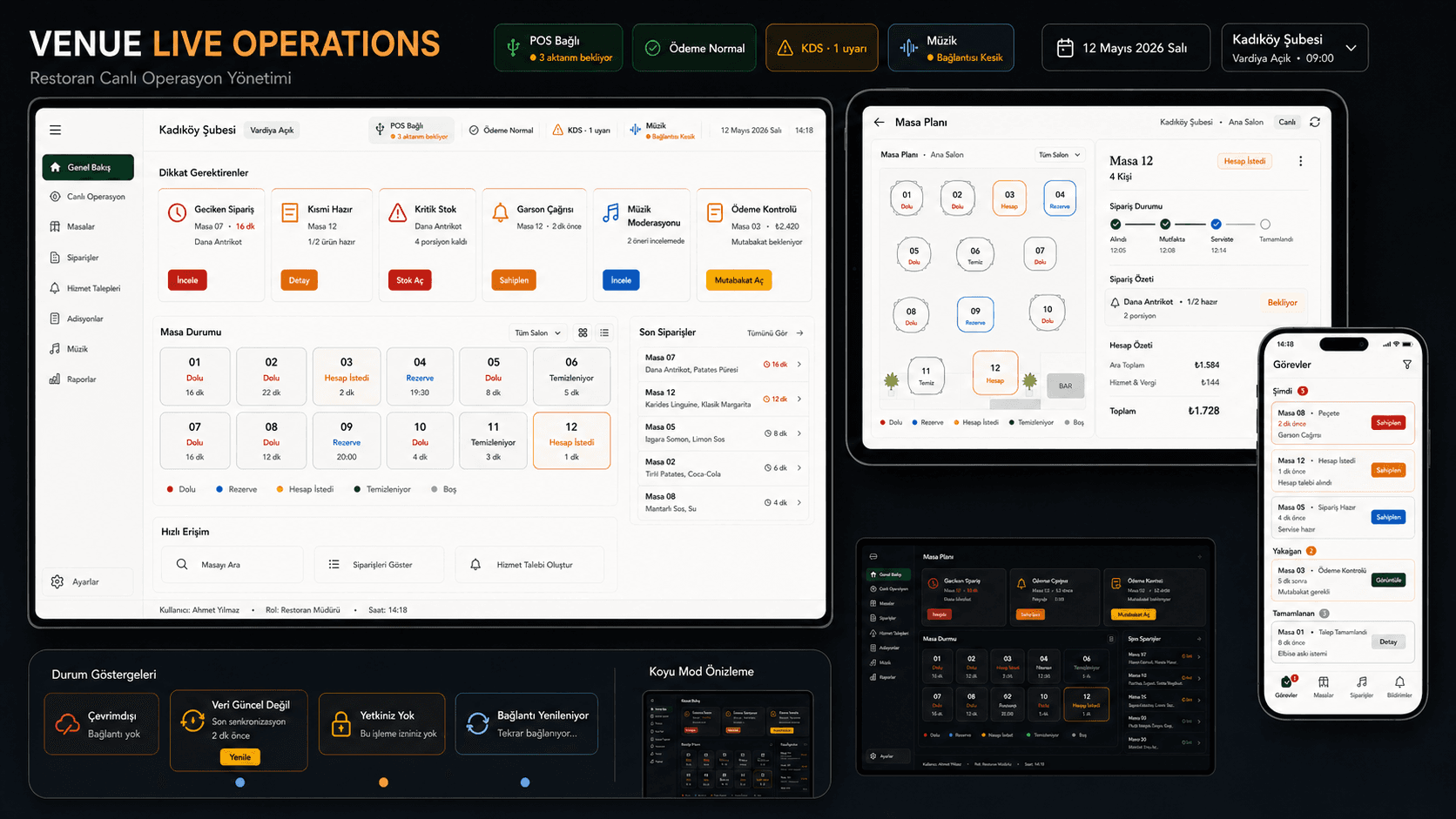Open Canlı Operasyon in sidebar

click(88, 197)
